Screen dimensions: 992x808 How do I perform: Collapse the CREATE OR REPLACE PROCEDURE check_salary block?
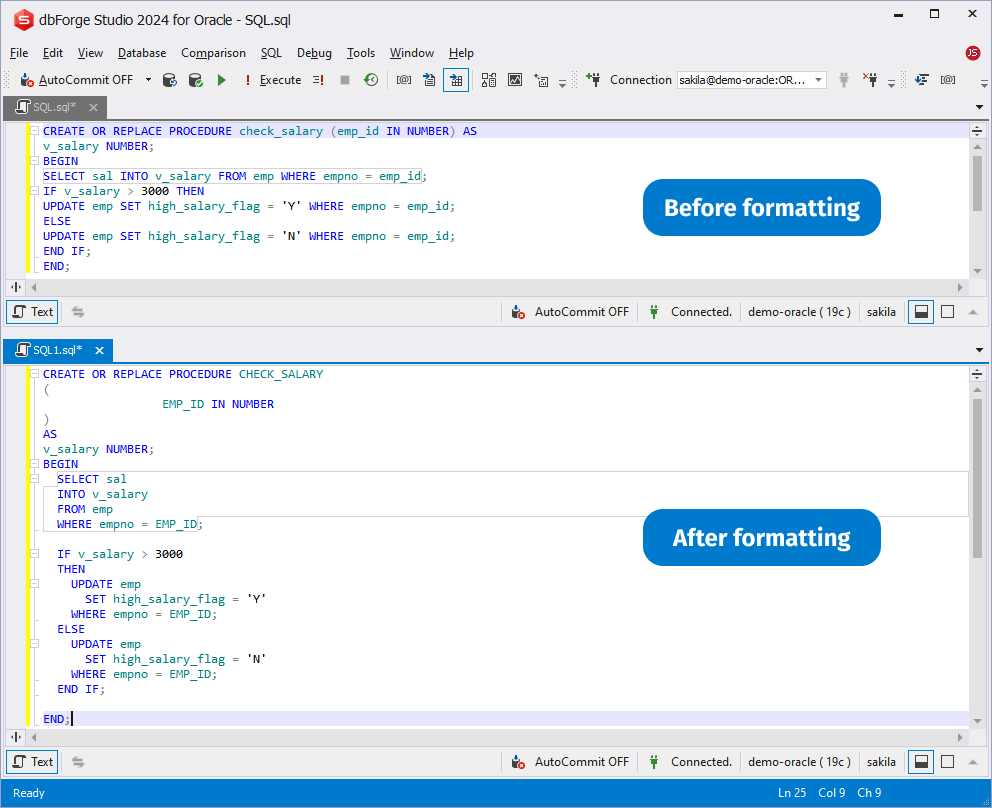point(35,131)
